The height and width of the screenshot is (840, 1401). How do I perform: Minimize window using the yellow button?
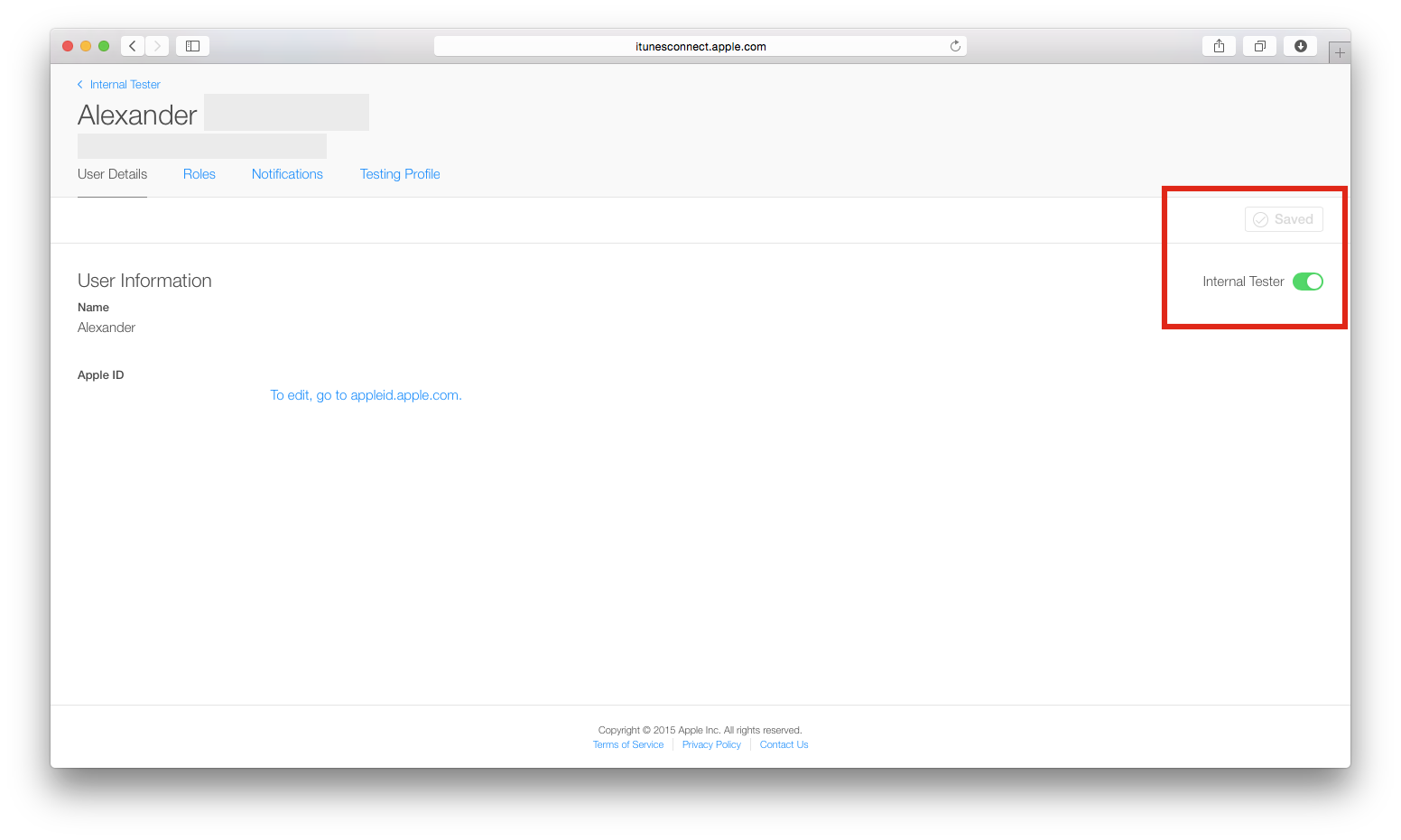click(x=86, y=46)
